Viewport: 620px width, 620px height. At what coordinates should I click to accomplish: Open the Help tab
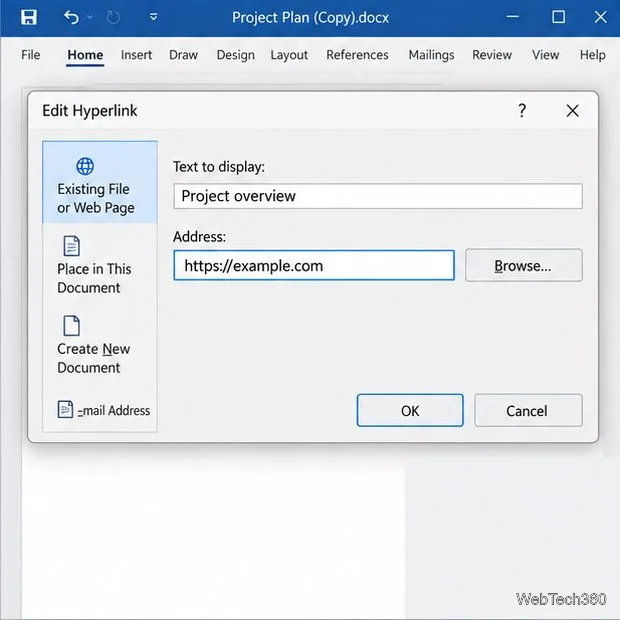[x=592, y=55]
